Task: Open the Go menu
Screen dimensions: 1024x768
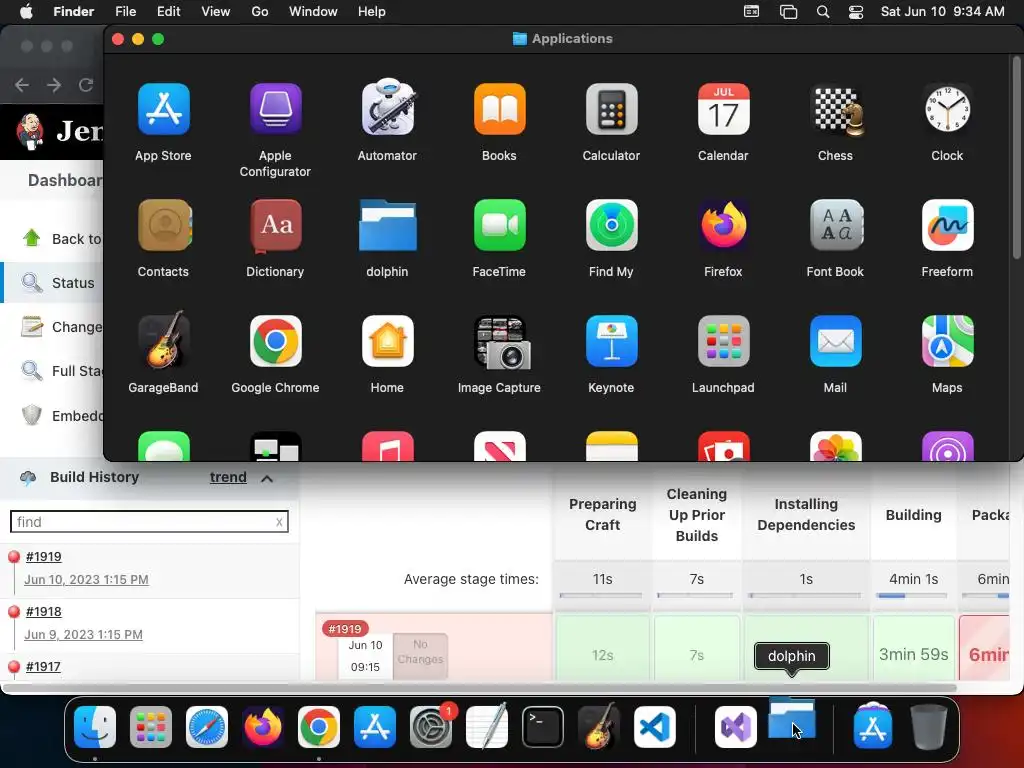Action: (x=260, y=12)
